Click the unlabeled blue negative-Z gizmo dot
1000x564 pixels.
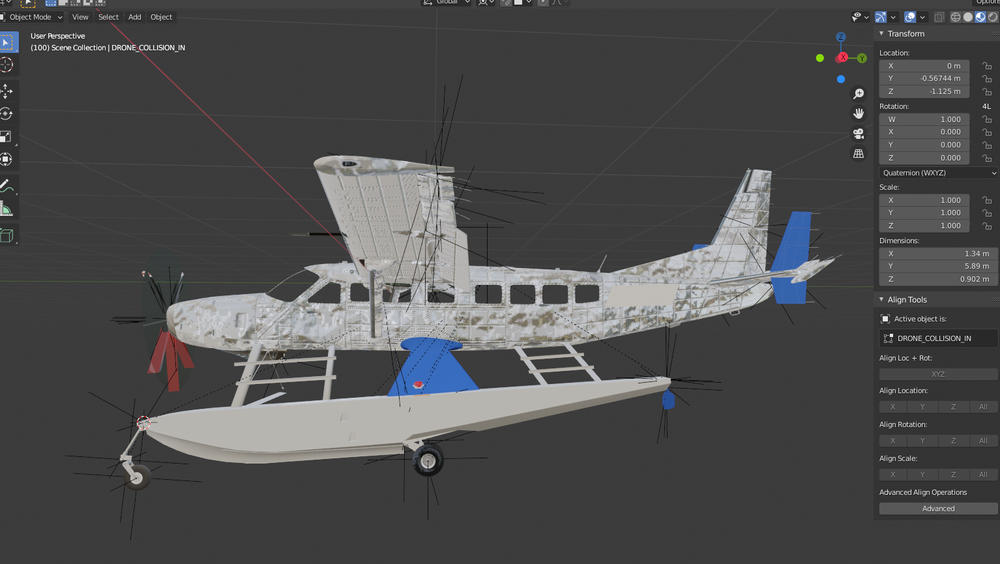(841, 79)
